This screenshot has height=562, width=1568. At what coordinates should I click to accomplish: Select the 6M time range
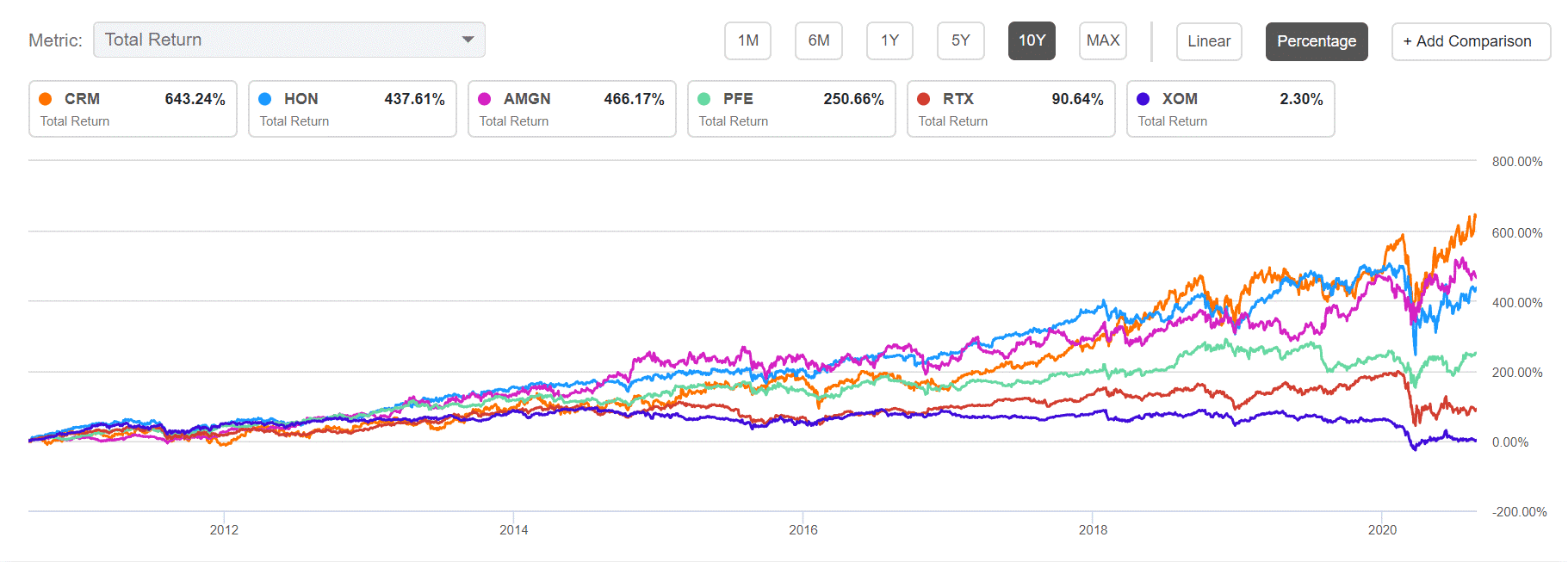point(818,41)
